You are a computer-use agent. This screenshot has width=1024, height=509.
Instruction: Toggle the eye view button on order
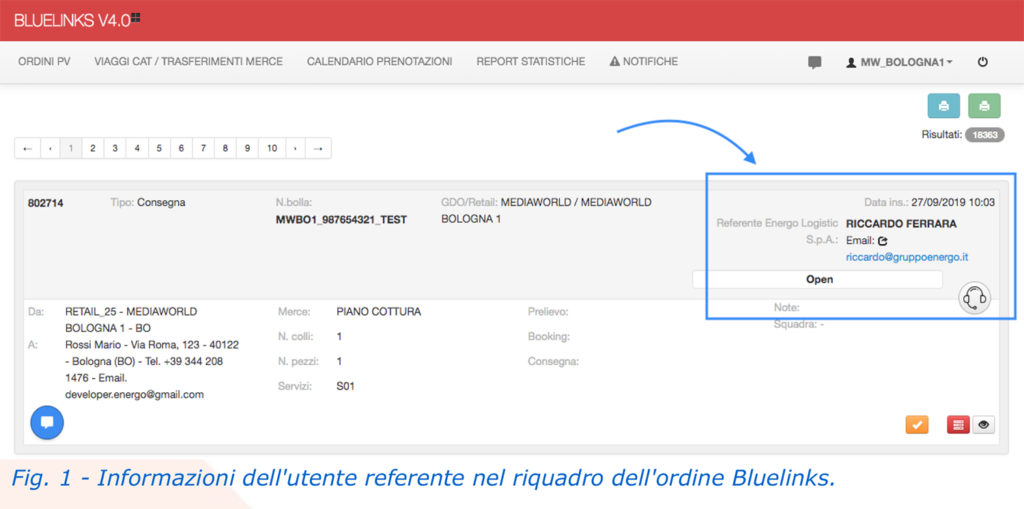pyautogui.click(x=984, y=424)
